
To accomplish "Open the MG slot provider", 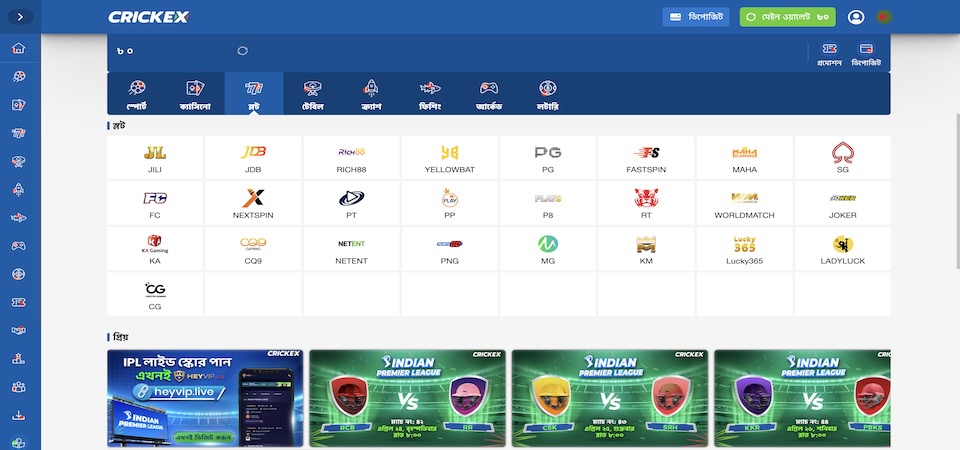I will point(548,249).
